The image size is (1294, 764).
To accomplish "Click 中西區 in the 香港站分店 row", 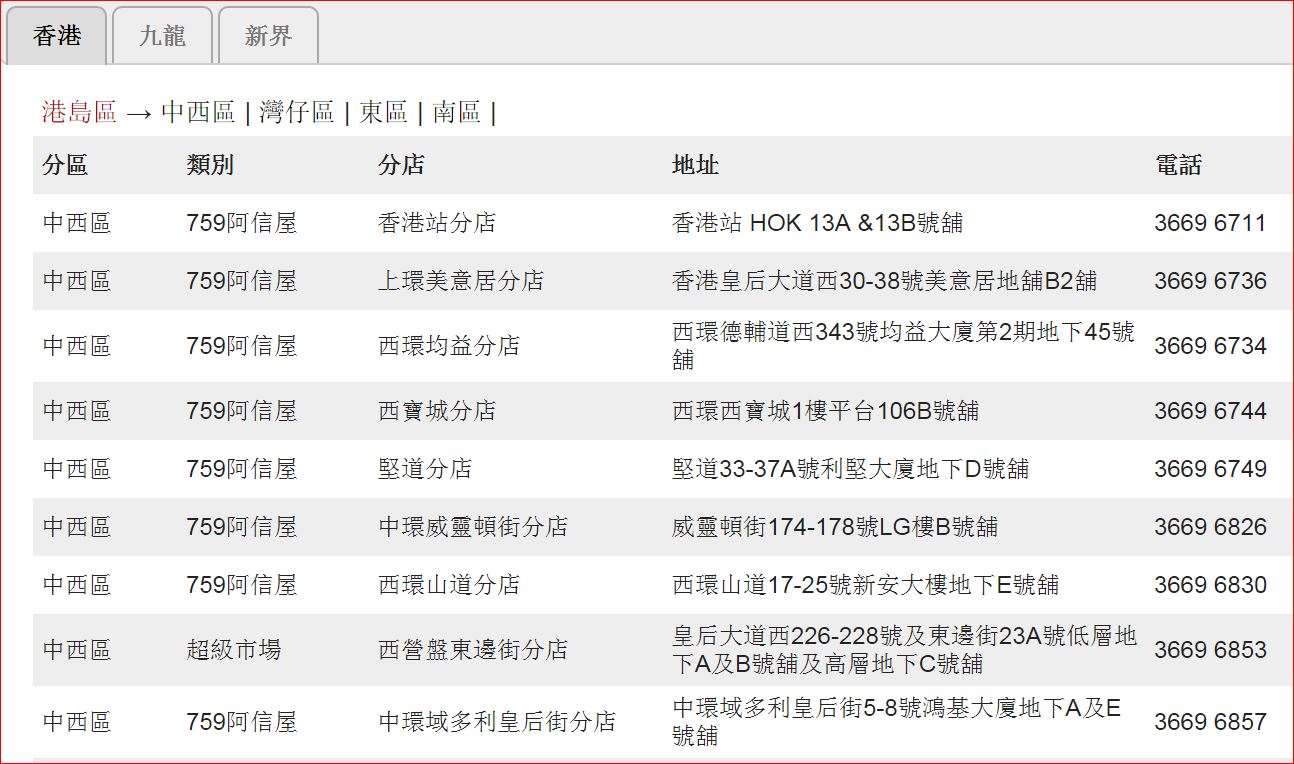I will click(x=77, y=223).
